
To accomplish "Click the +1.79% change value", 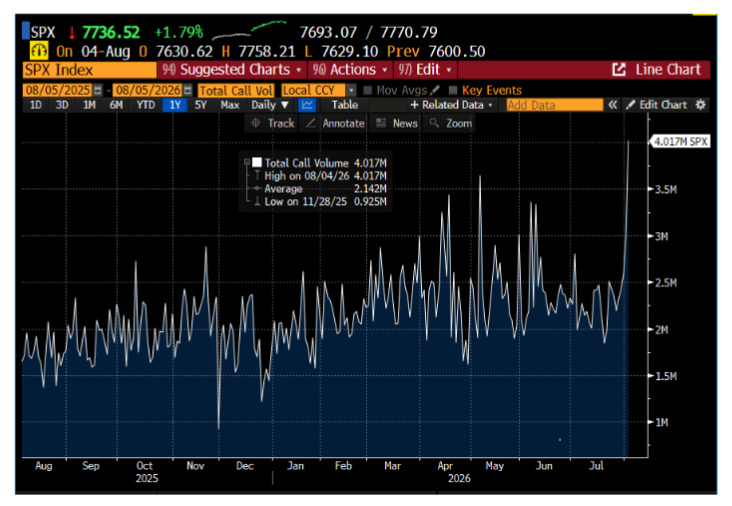I will pyautogui.click(x=179, y=32).
